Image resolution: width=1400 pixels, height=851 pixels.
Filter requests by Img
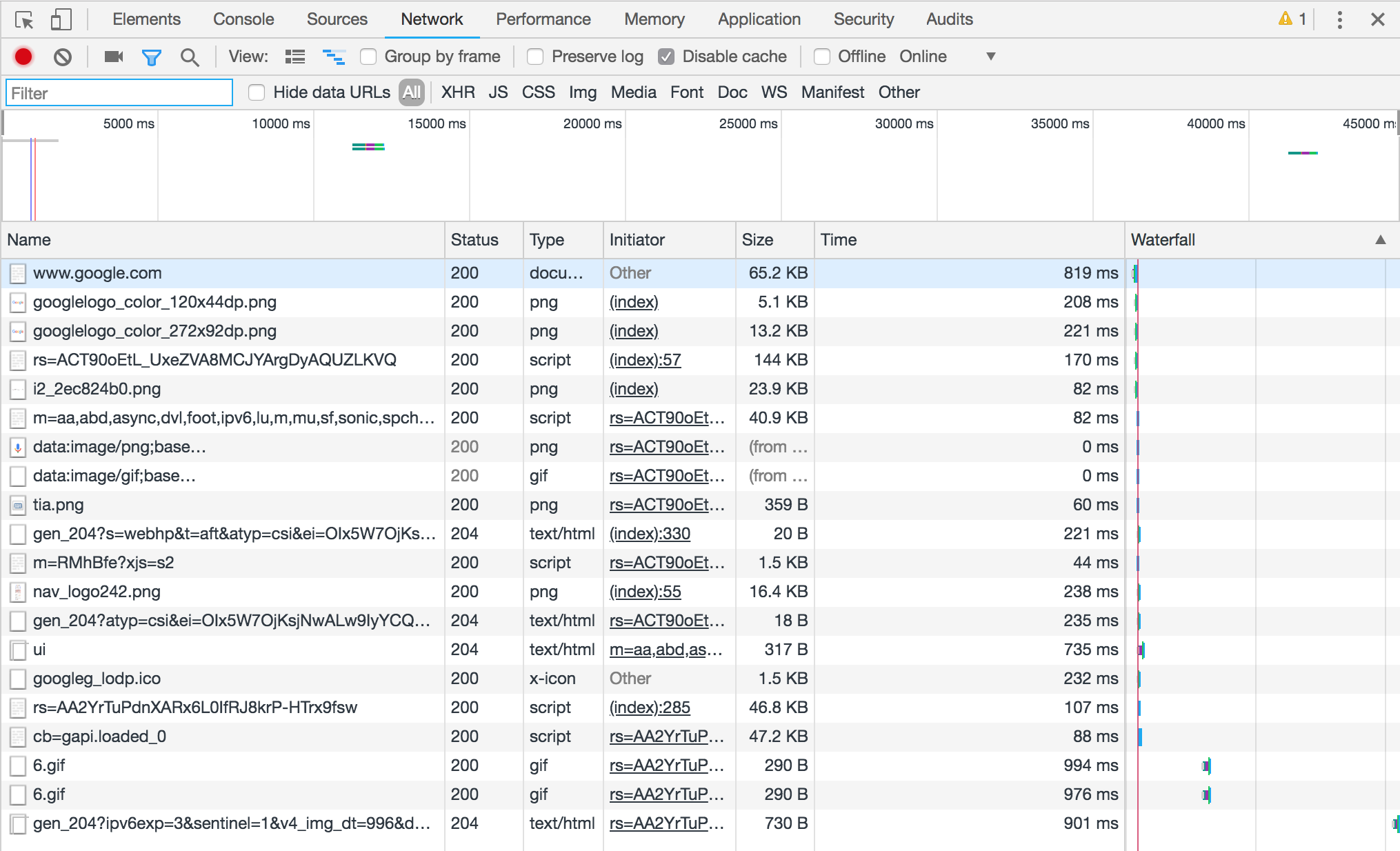coord(583,92)
